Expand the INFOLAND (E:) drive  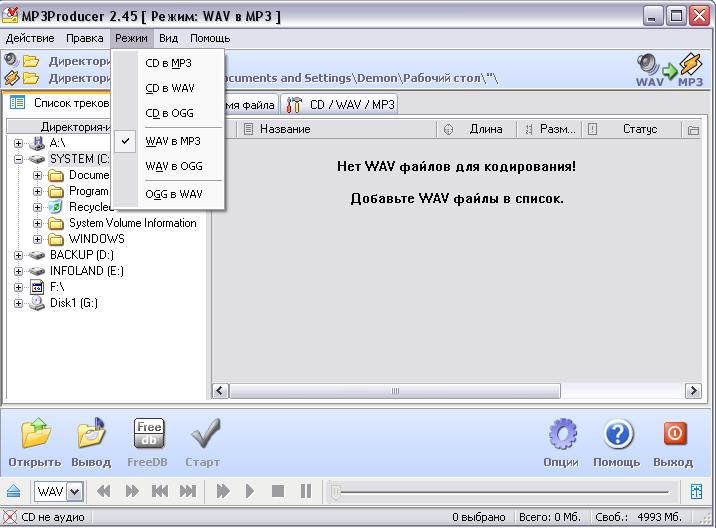[18, 271]
